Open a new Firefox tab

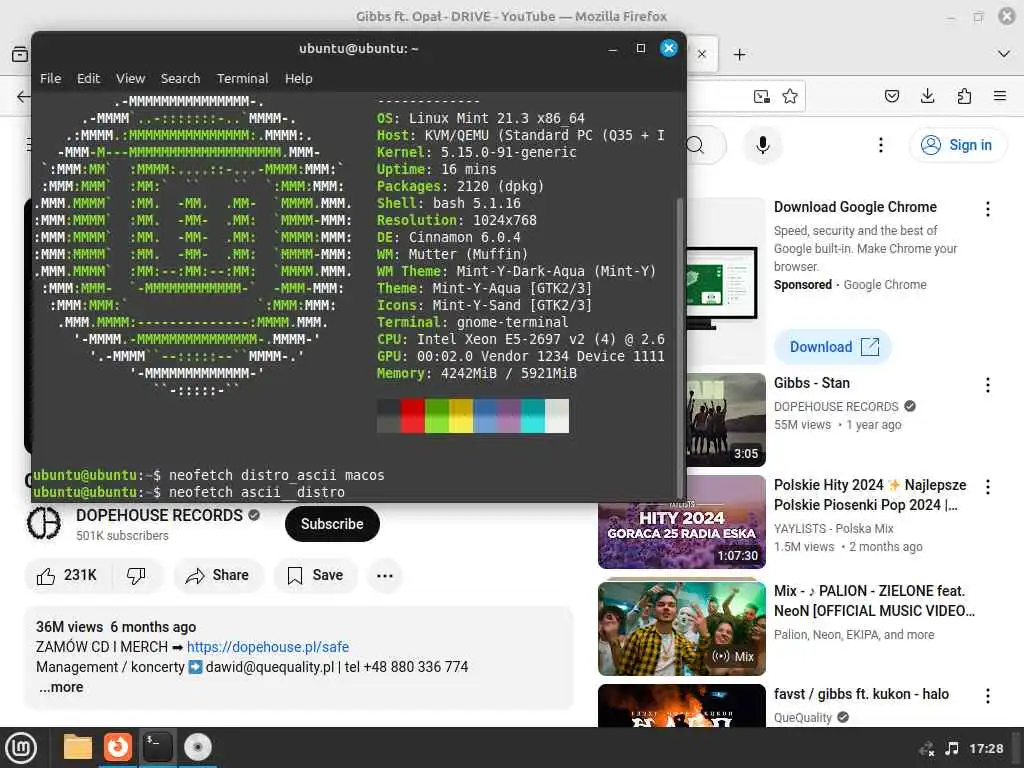point(739,54)
